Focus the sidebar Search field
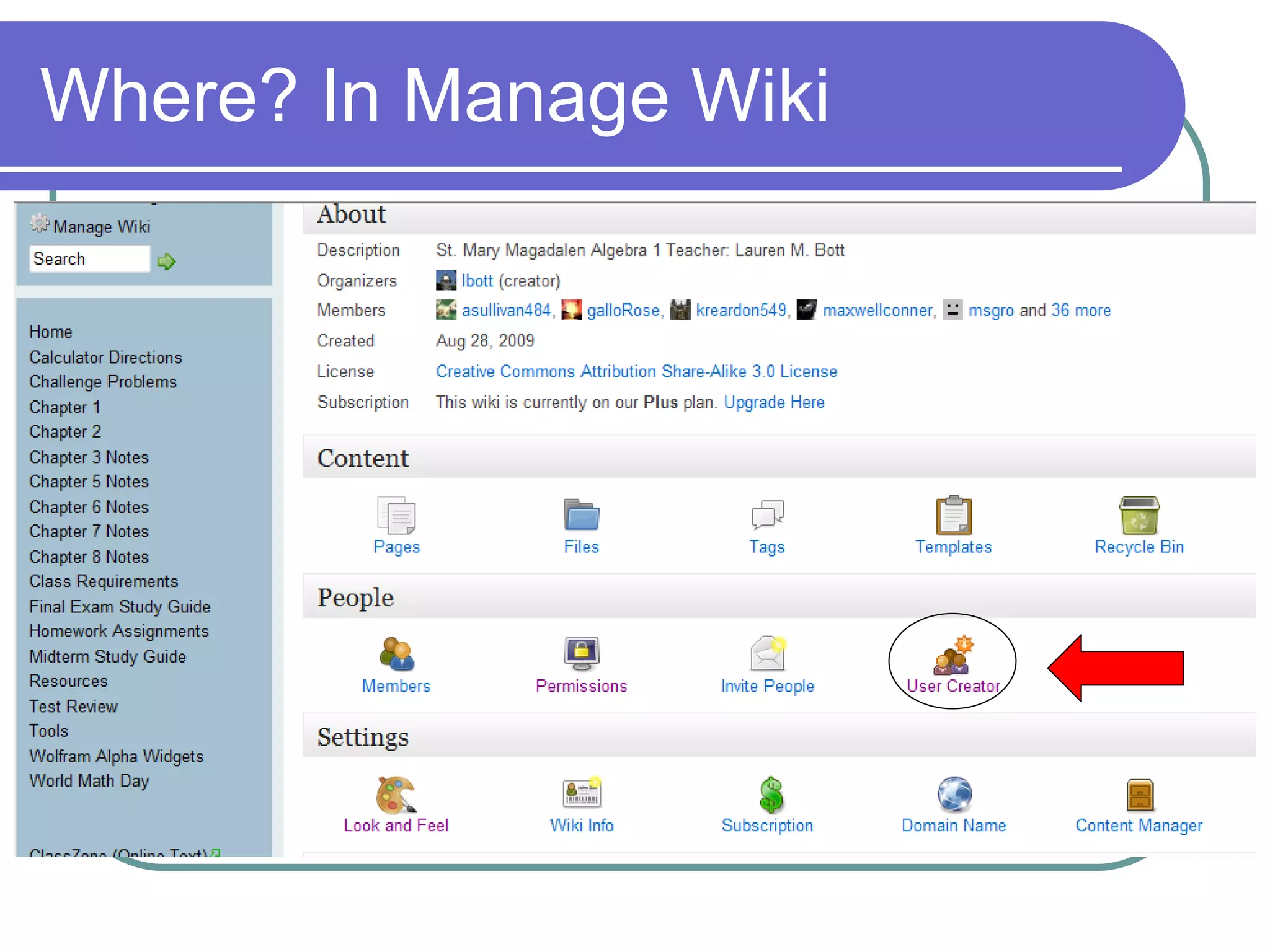Screen dimensions: 1270x952 coord(90,259)
